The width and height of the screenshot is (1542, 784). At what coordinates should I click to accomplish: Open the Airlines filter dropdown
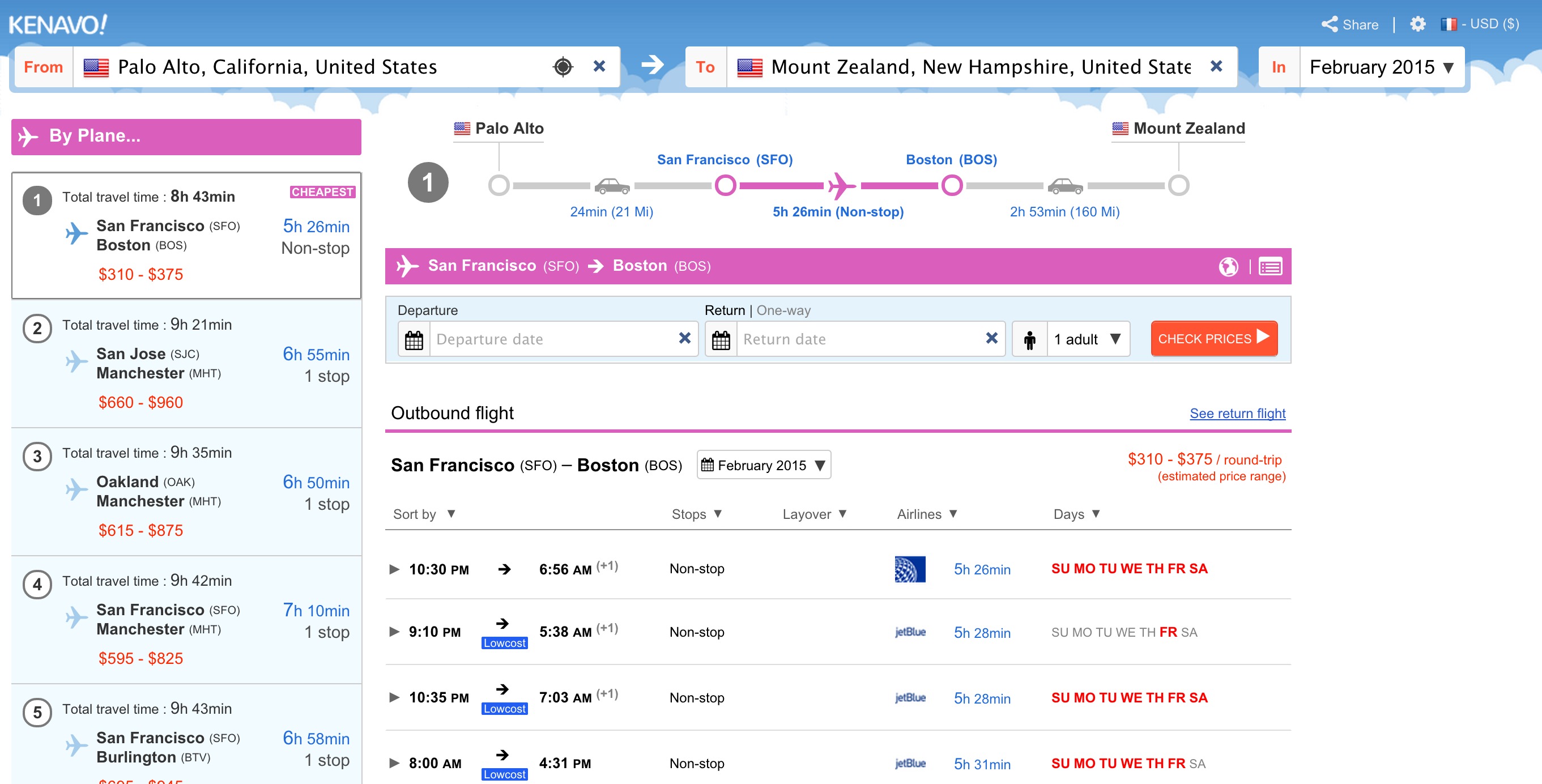(x=927, y=514)
